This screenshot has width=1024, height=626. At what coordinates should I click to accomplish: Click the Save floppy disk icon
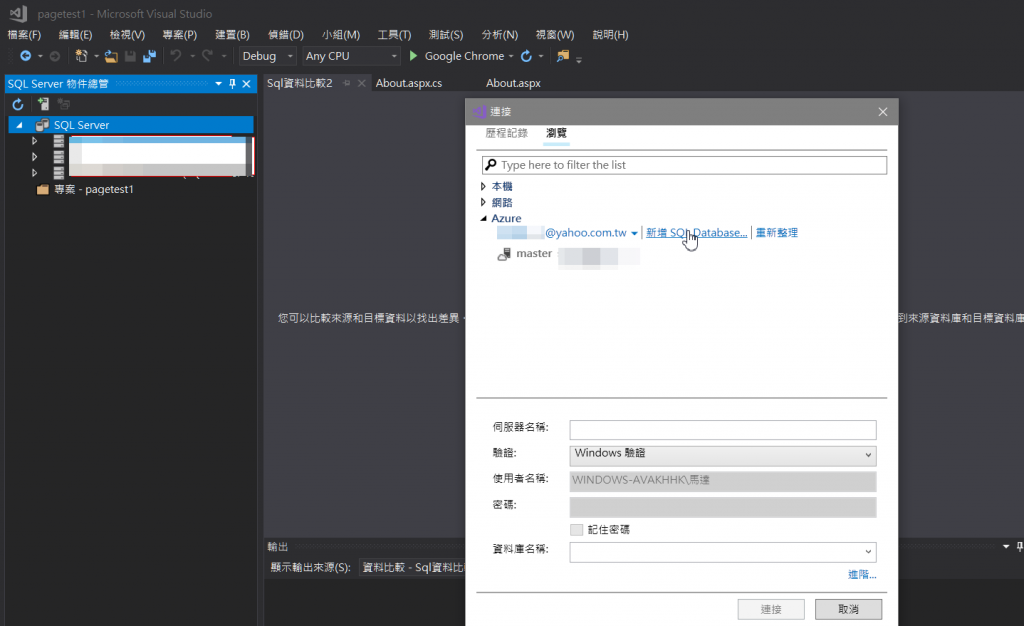pos(131,57)
